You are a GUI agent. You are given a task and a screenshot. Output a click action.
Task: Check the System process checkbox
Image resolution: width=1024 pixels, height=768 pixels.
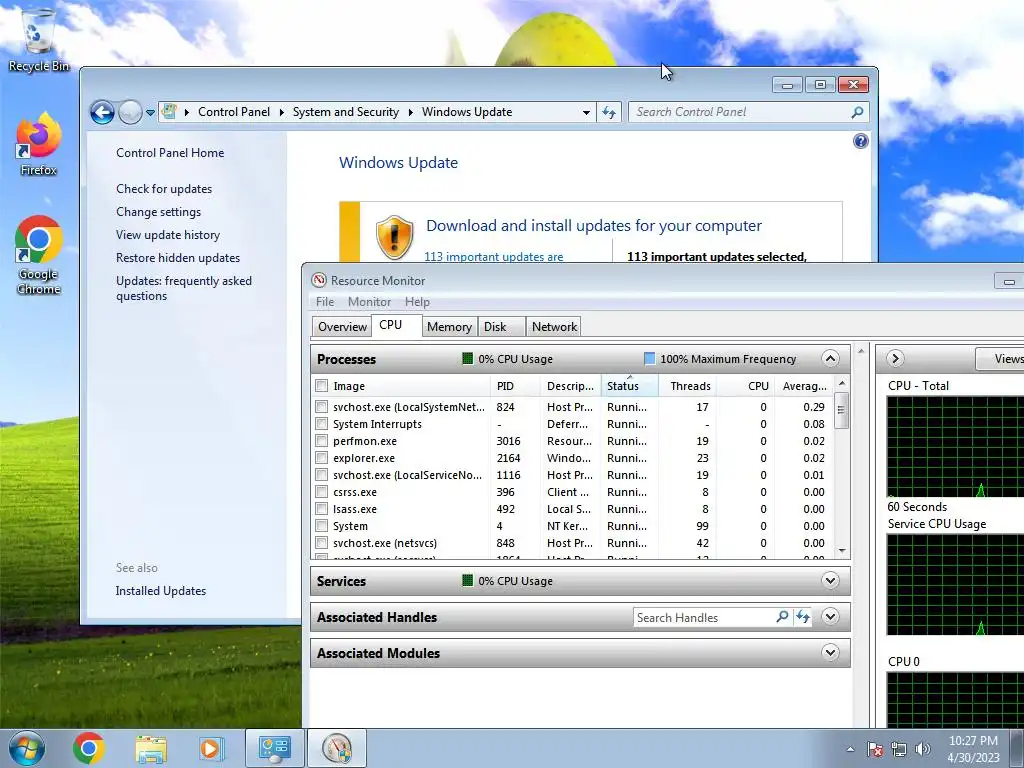(x=321, y=526)
